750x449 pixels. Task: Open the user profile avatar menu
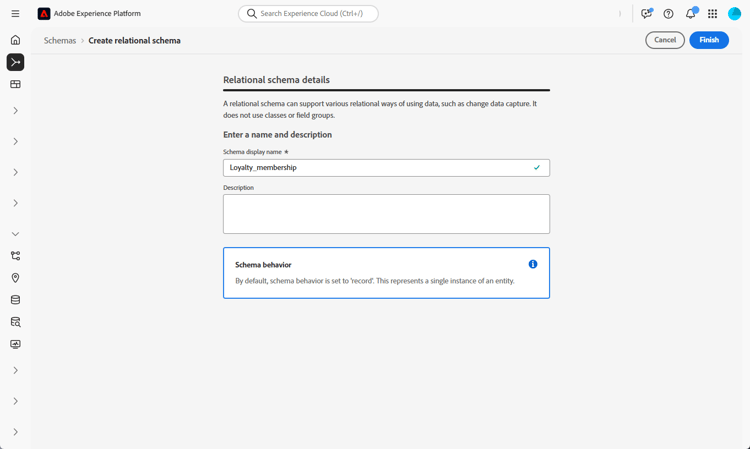735,14
